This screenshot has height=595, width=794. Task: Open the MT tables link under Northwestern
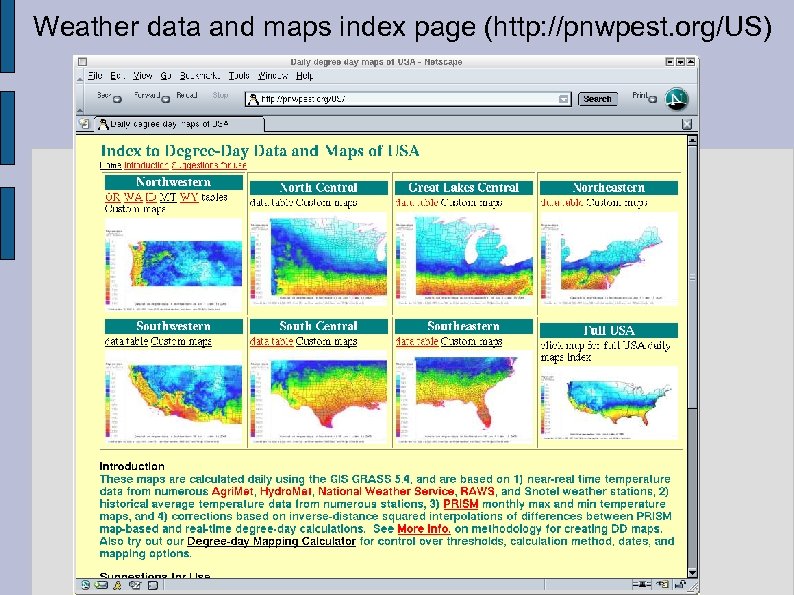tap(168, 197)
